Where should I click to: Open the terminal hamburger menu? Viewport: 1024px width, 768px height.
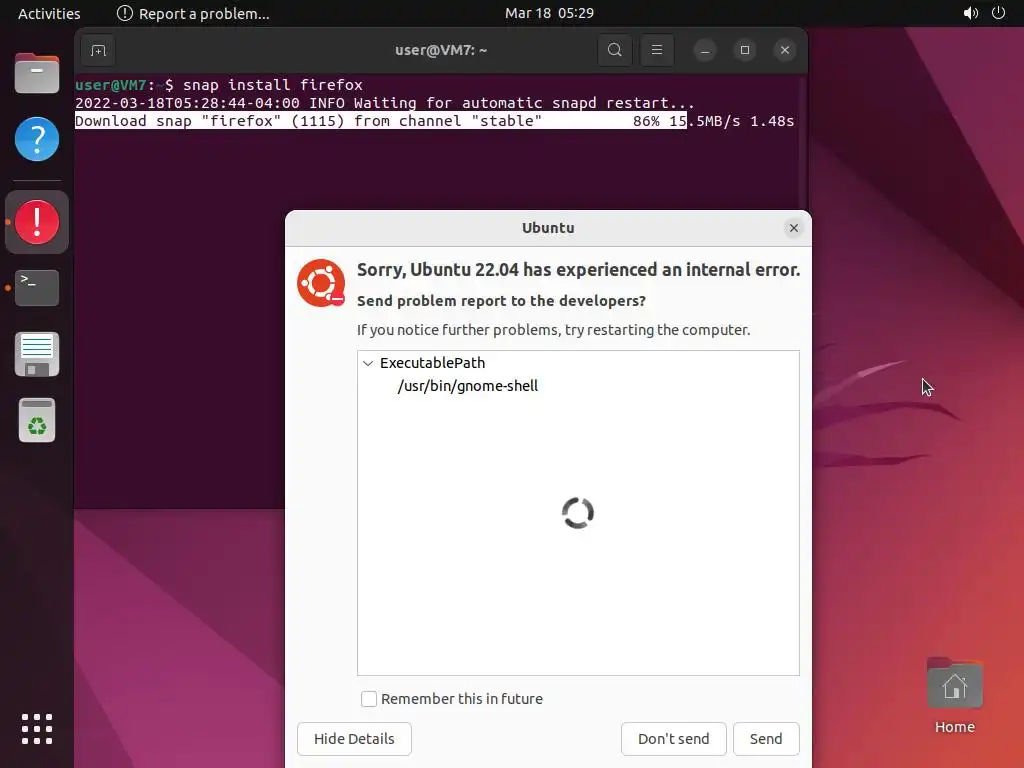tap(657, 50)
